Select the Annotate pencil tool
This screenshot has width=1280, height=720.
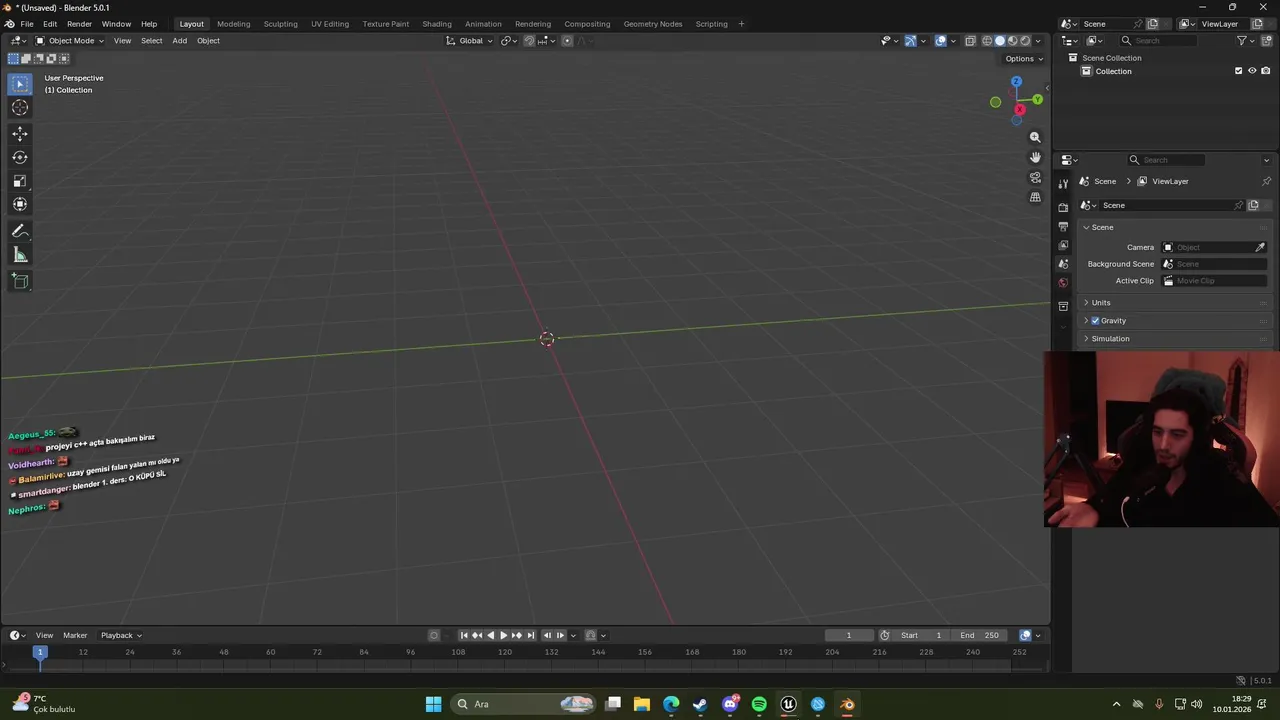click(x=20, y=231)
